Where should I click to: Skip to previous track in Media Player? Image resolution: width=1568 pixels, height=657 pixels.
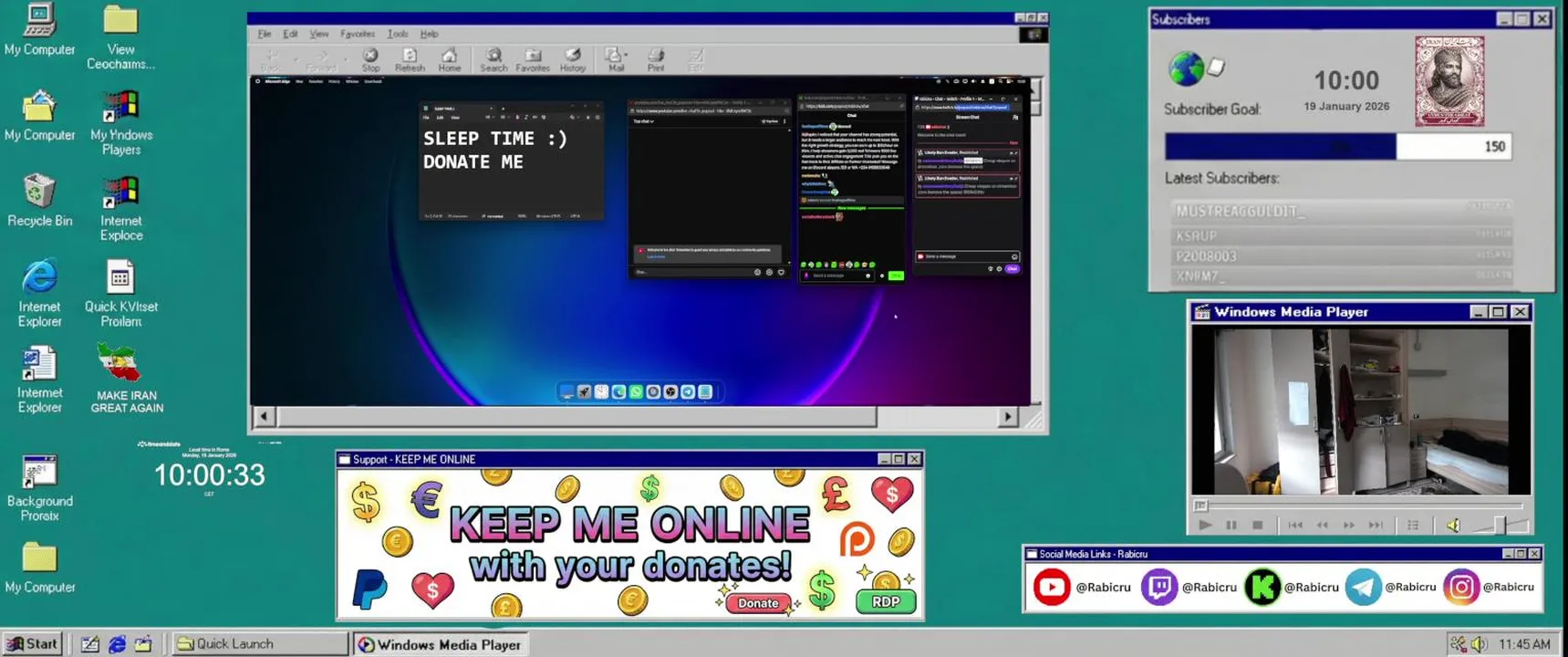[x=1295, y=525]
